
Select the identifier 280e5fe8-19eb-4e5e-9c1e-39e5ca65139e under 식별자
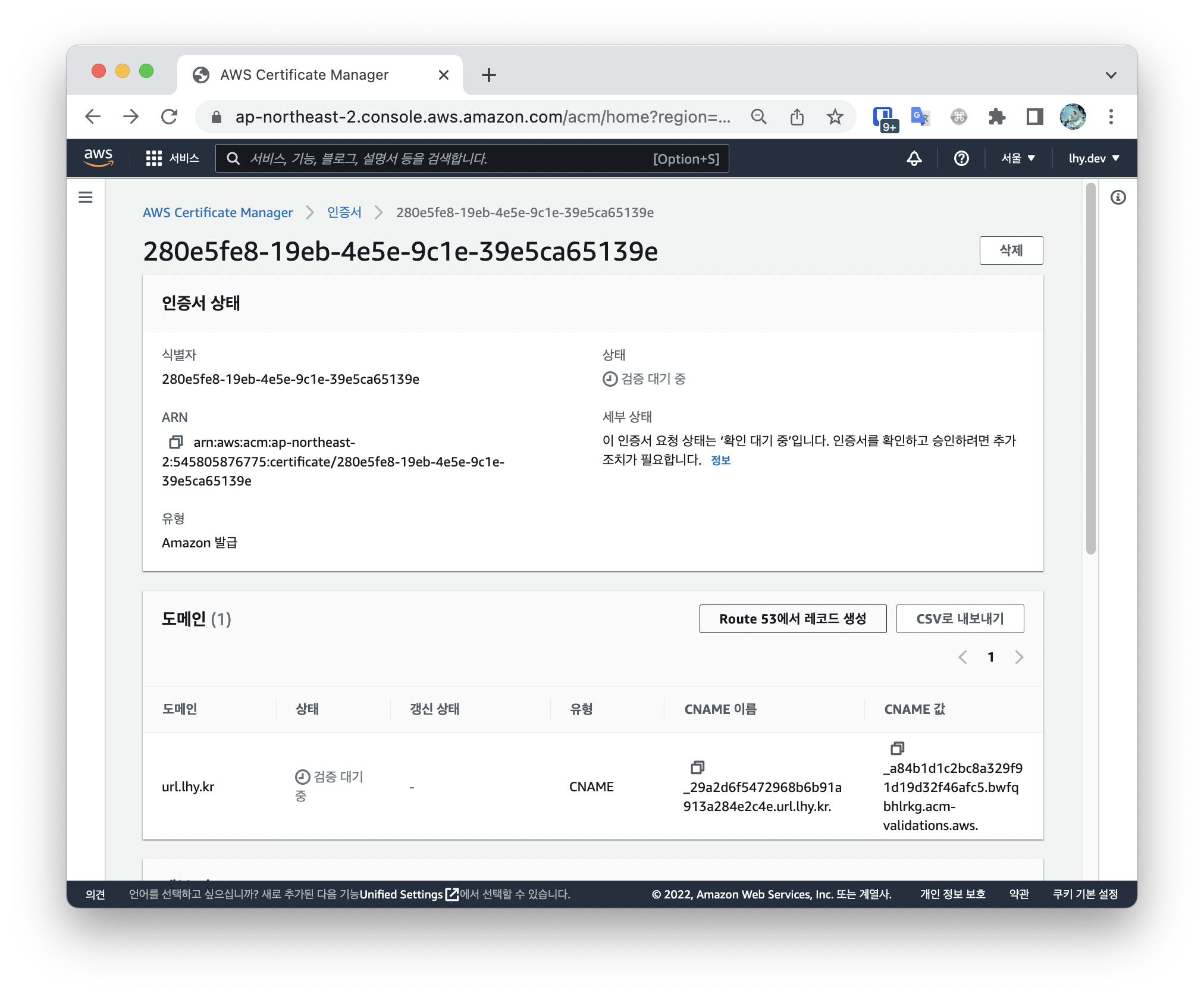290,379
